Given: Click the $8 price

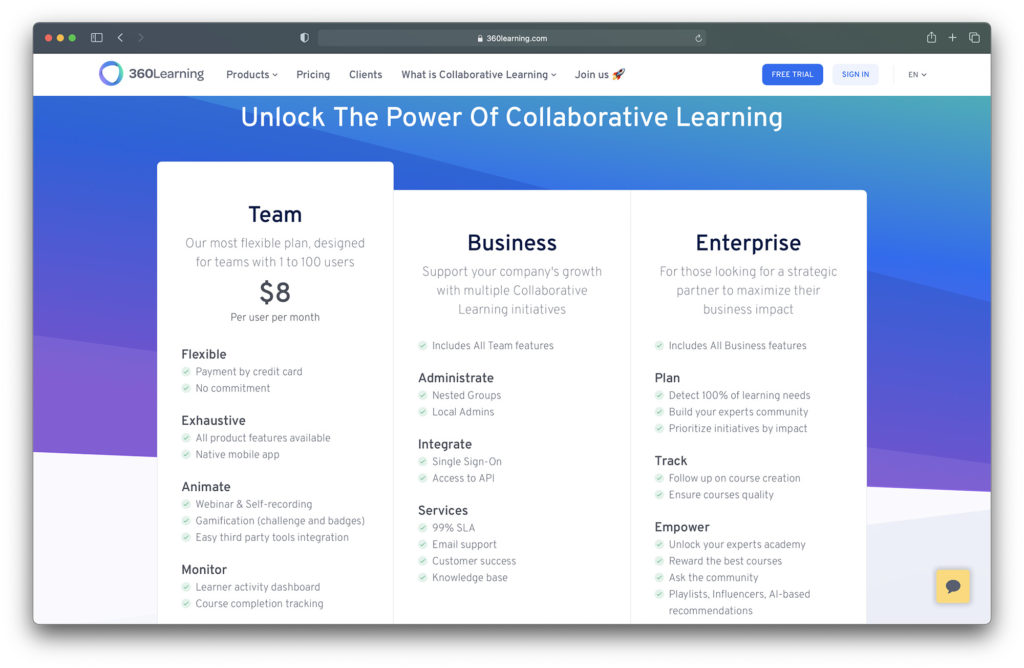Looking at the screenshot, I should [275, 292].
